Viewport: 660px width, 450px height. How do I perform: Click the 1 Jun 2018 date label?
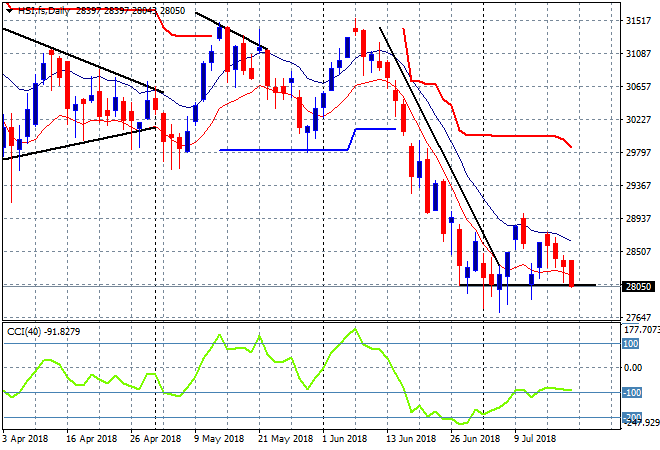coord(345,439)
